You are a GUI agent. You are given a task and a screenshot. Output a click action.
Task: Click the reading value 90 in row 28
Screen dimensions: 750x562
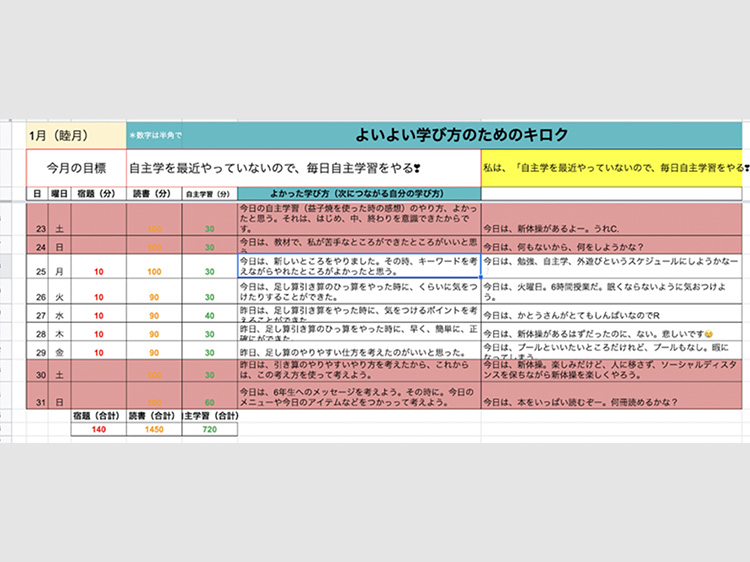click(x=154, y=332)
